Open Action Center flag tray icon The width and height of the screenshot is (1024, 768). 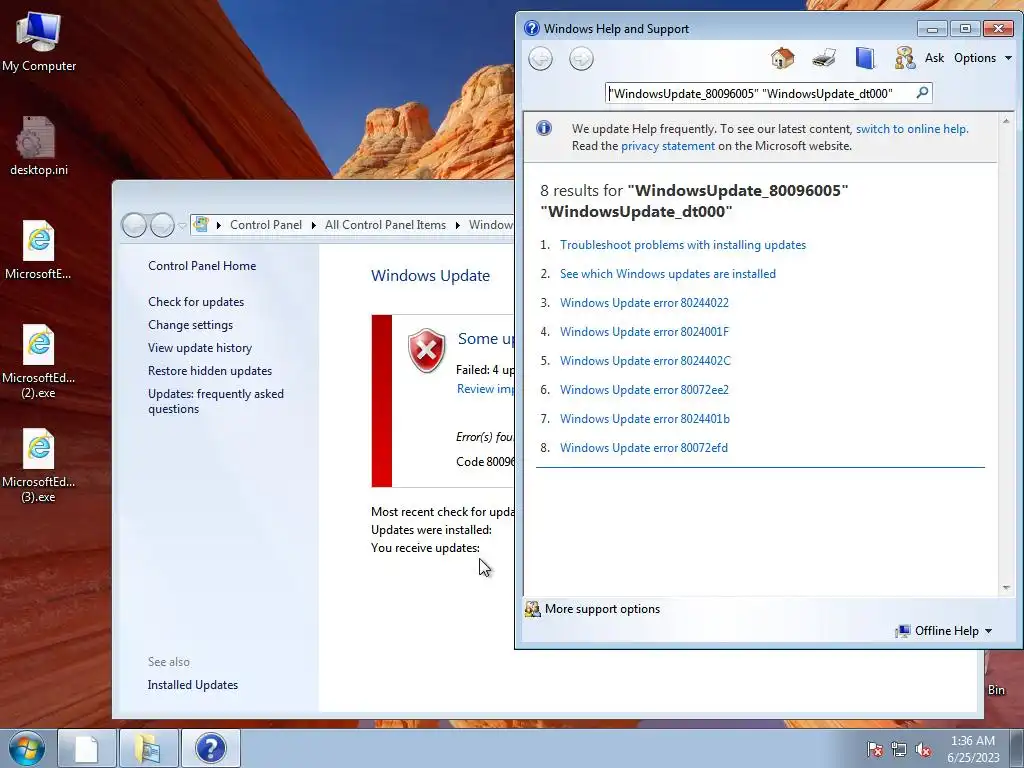pyautogui.click(x=875, y=749)
